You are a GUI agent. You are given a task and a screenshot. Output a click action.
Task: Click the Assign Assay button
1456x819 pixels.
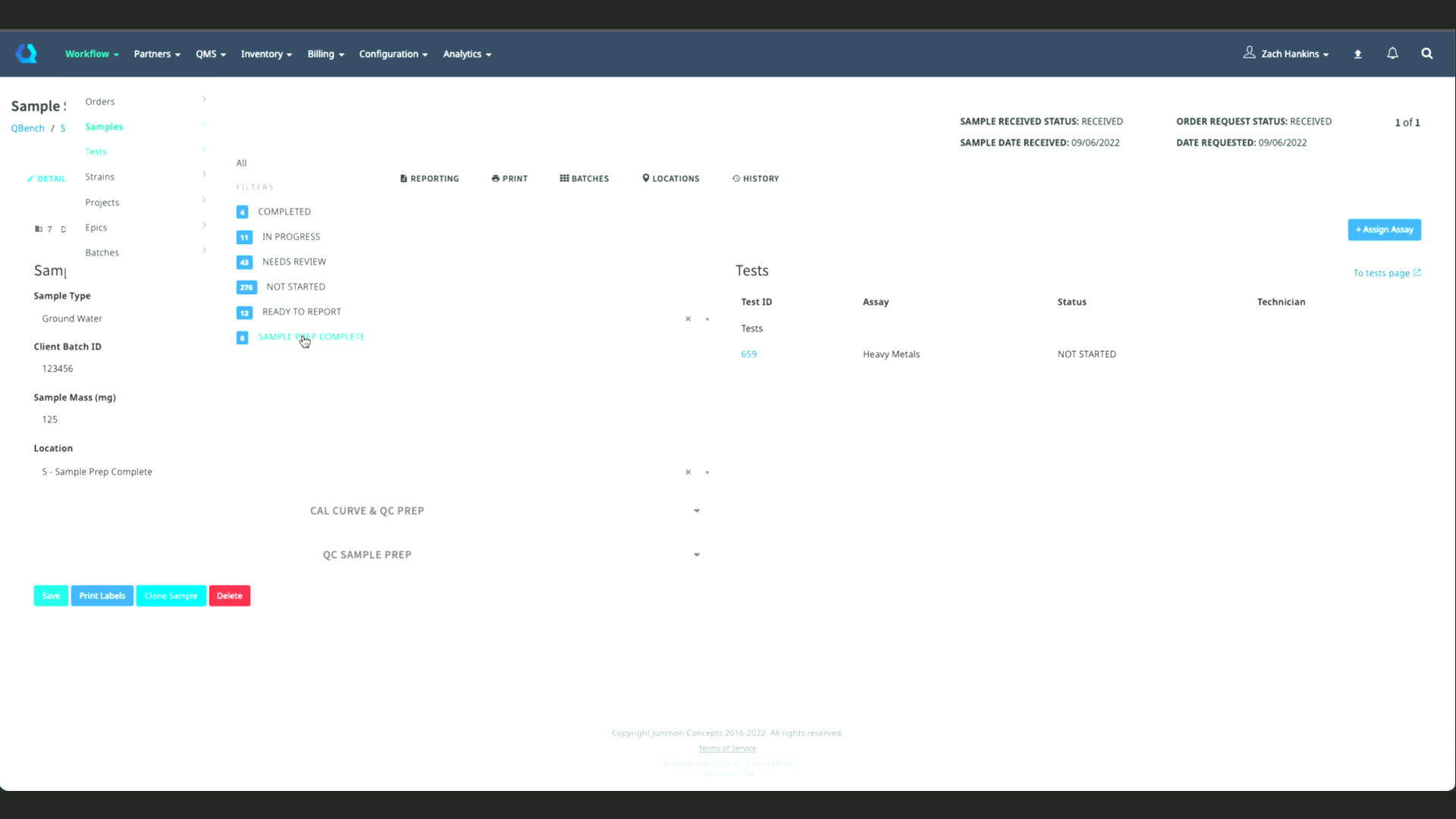pyautogui.click(x=1384, y=230)
